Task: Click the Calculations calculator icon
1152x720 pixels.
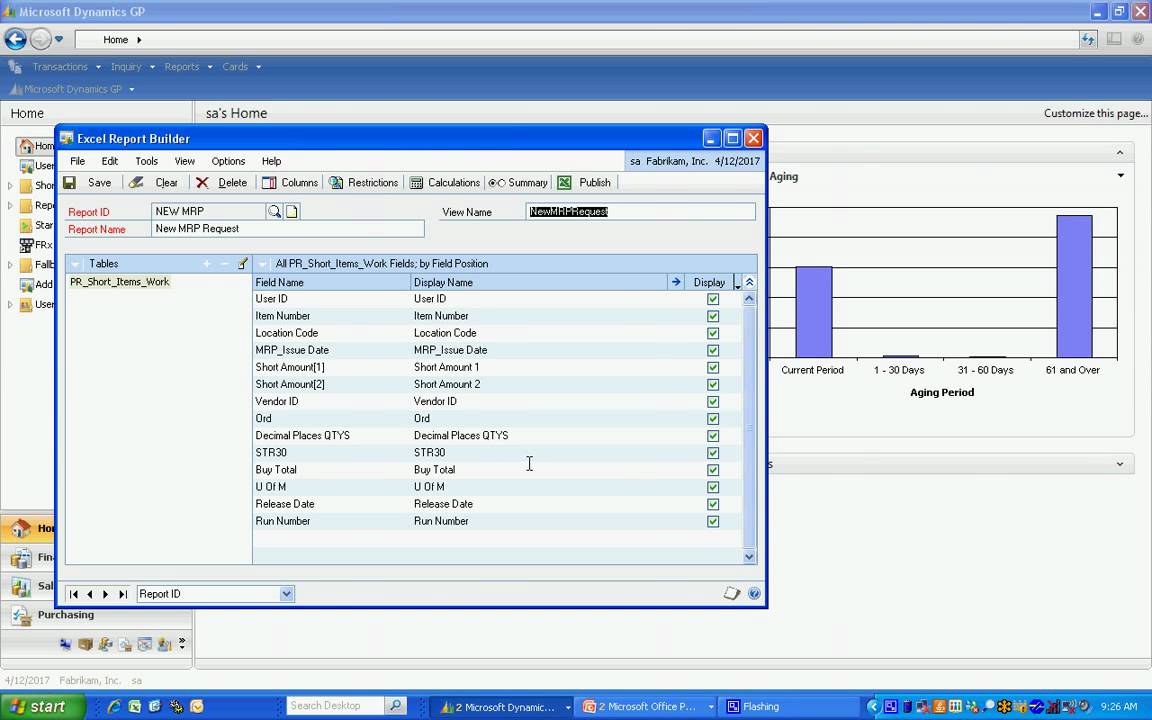Action: point(417,182)
